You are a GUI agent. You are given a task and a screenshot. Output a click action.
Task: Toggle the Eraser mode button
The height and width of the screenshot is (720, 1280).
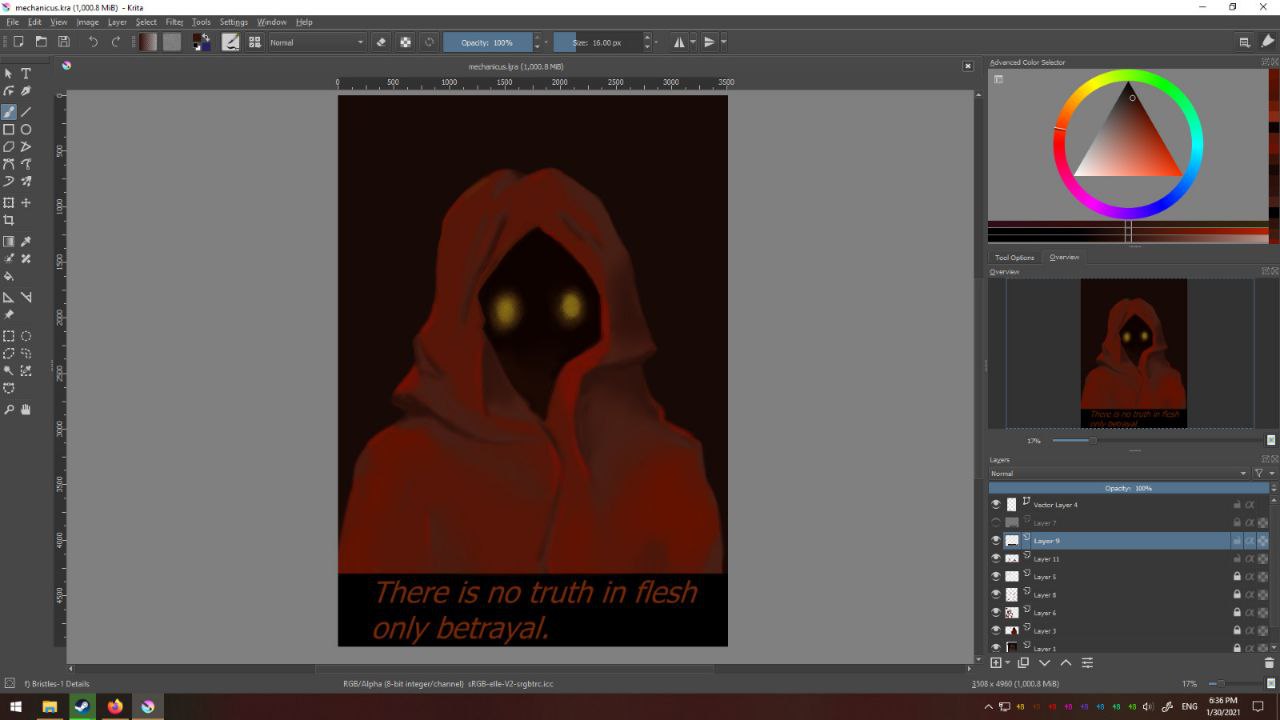coord(381,42)
